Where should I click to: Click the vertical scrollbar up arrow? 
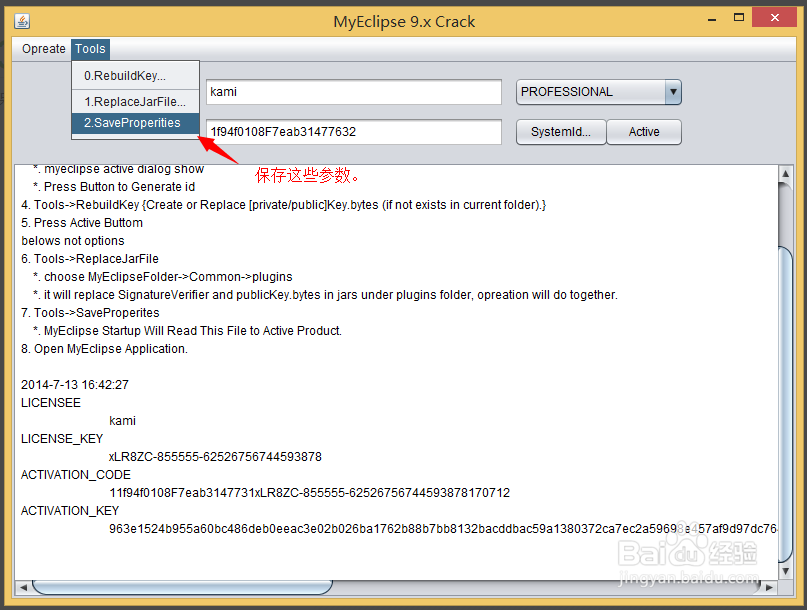785,173
